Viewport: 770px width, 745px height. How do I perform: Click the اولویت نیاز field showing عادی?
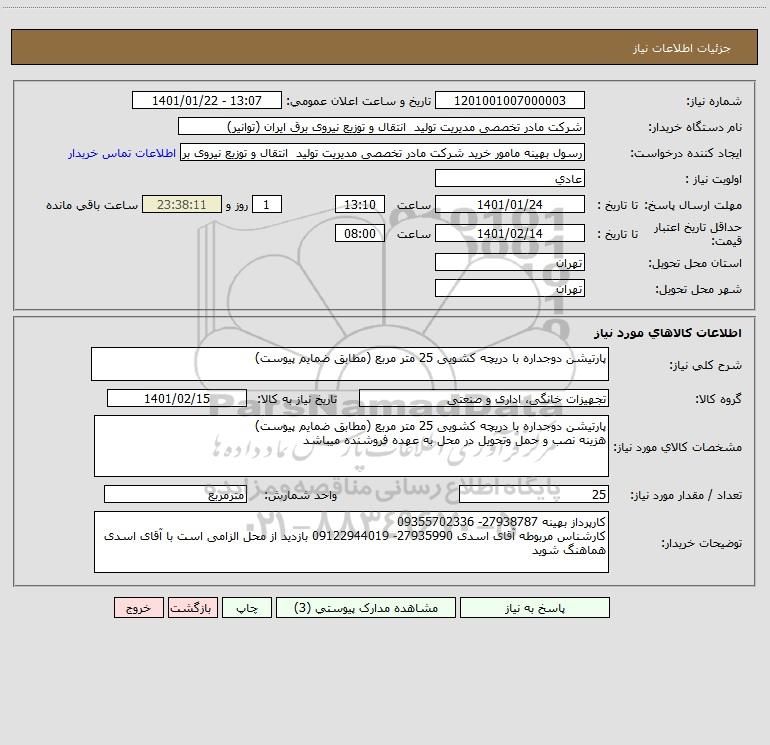coord(510,178)
